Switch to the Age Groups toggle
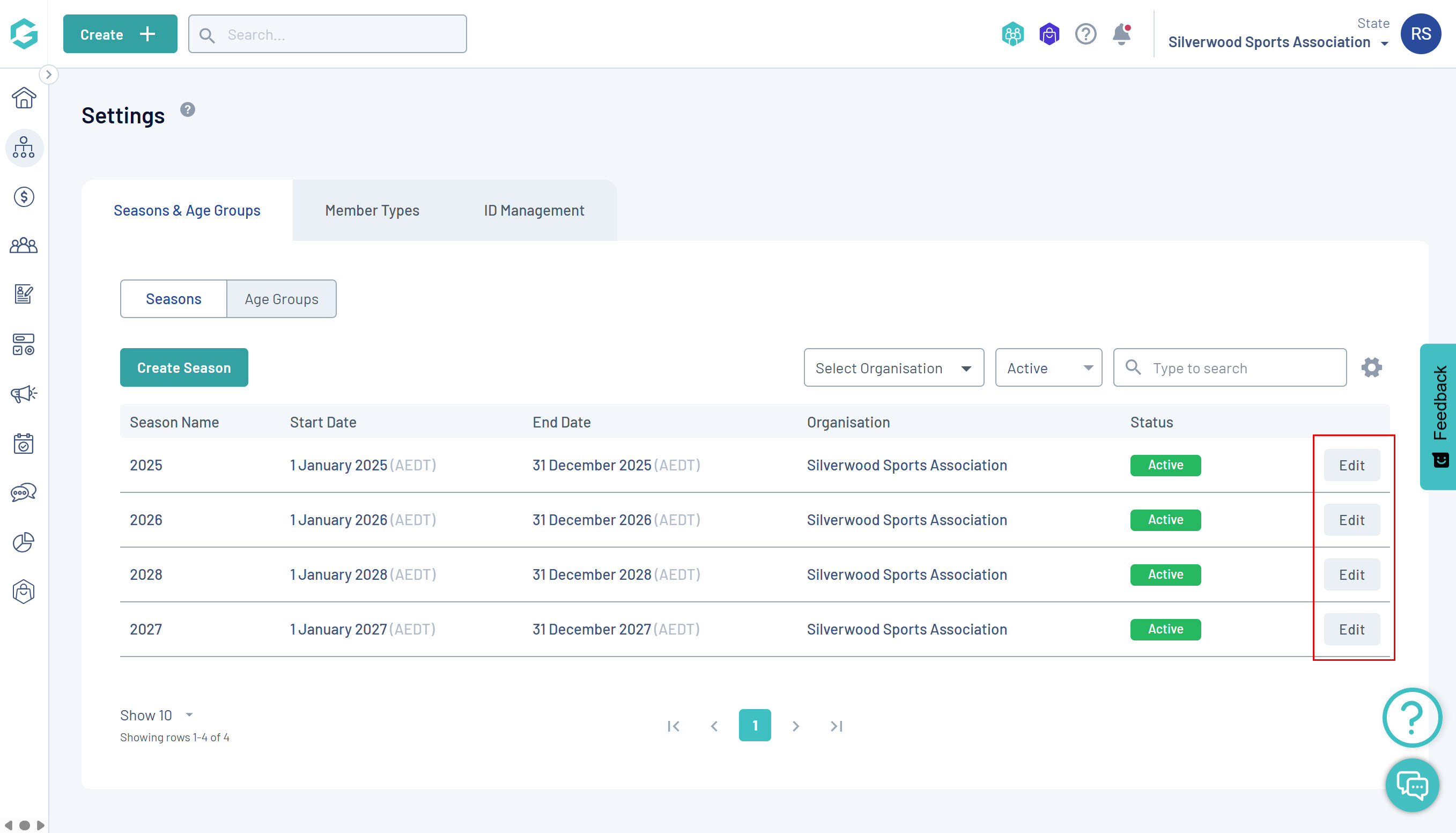This screenshot has width=1456, height=833. pyautogui.click(x=282, y=299)
